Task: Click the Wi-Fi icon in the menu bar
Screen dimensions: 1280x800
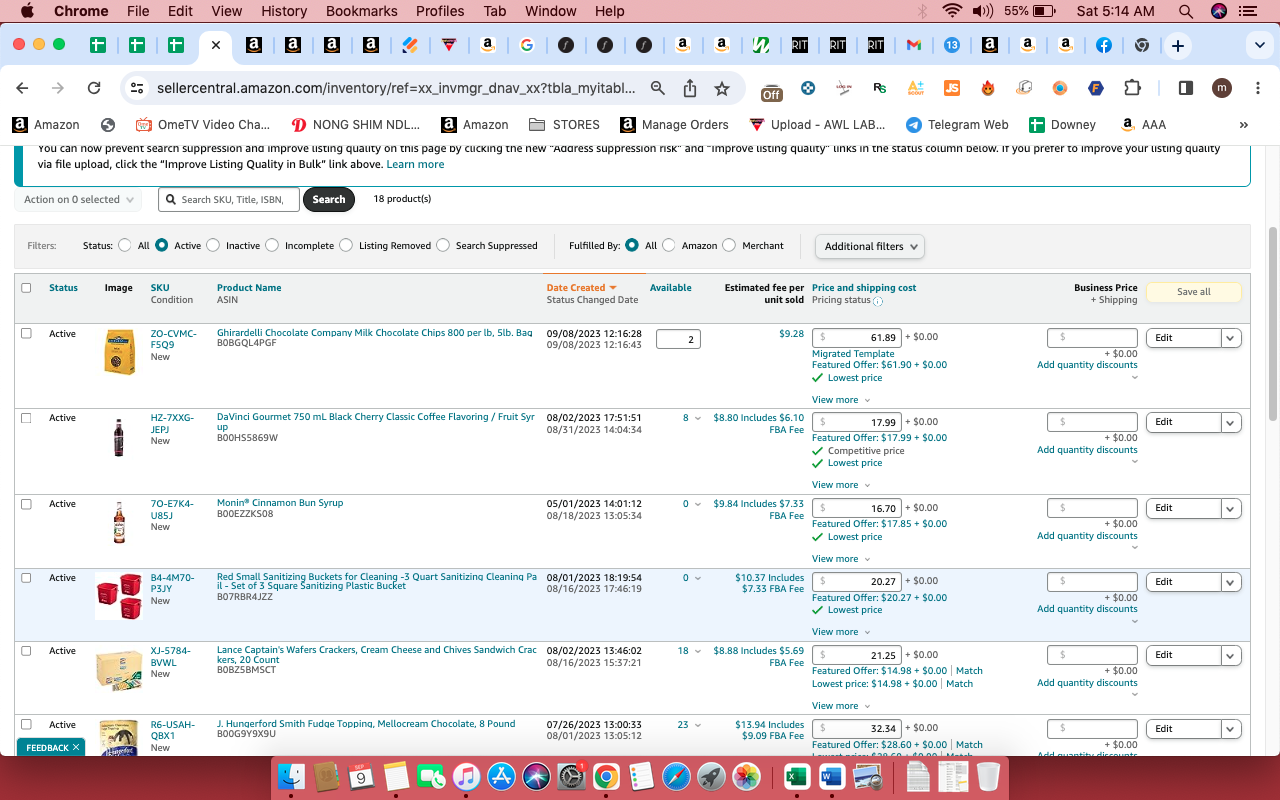Action: [951, 11]
